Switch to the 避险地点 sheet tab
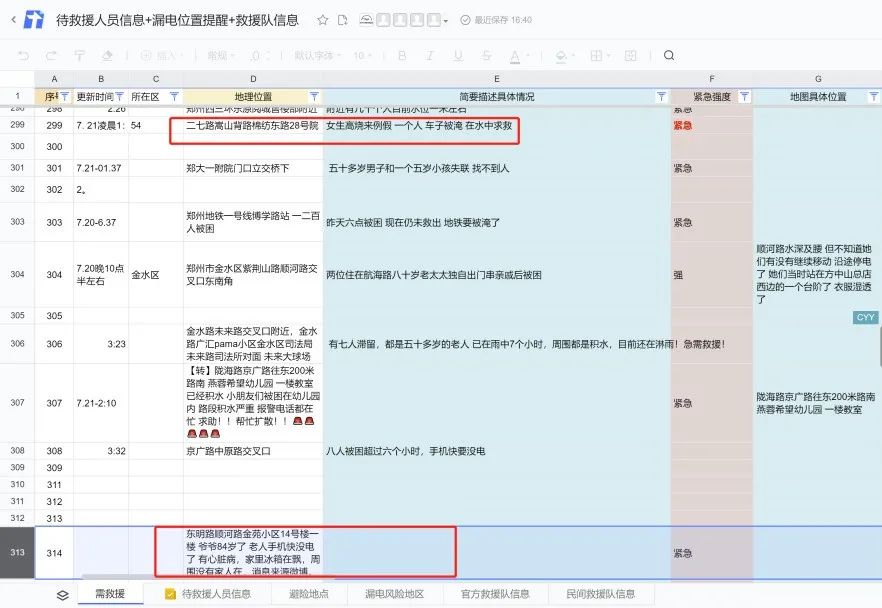The width and height of the screenshot is (882, 608). click(x=309, y=594)
